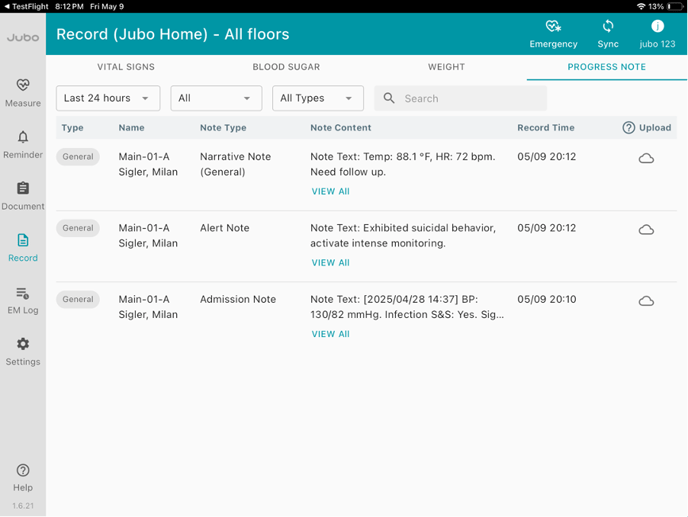Click the Note Type column header
The image size is (688, 517).
[223, 128]
